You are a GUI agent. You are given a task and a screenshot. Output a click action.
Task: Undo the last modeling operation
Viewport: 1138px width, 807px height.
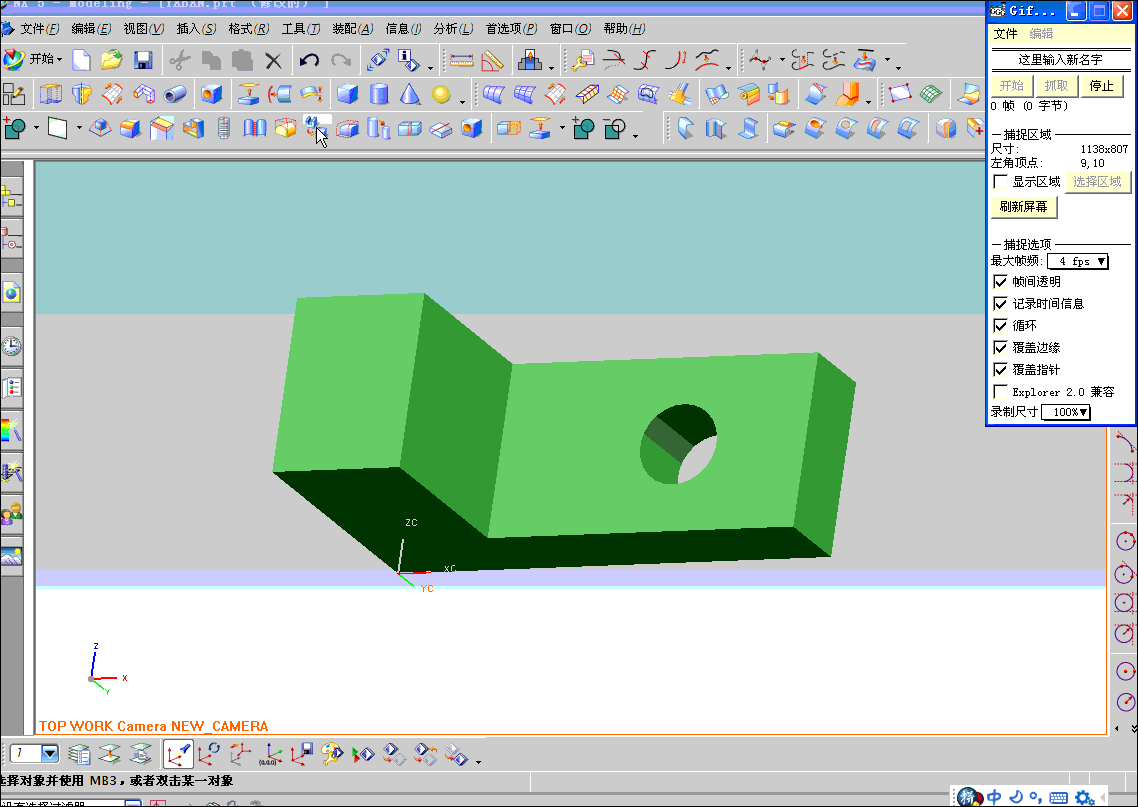pos(309,60)
